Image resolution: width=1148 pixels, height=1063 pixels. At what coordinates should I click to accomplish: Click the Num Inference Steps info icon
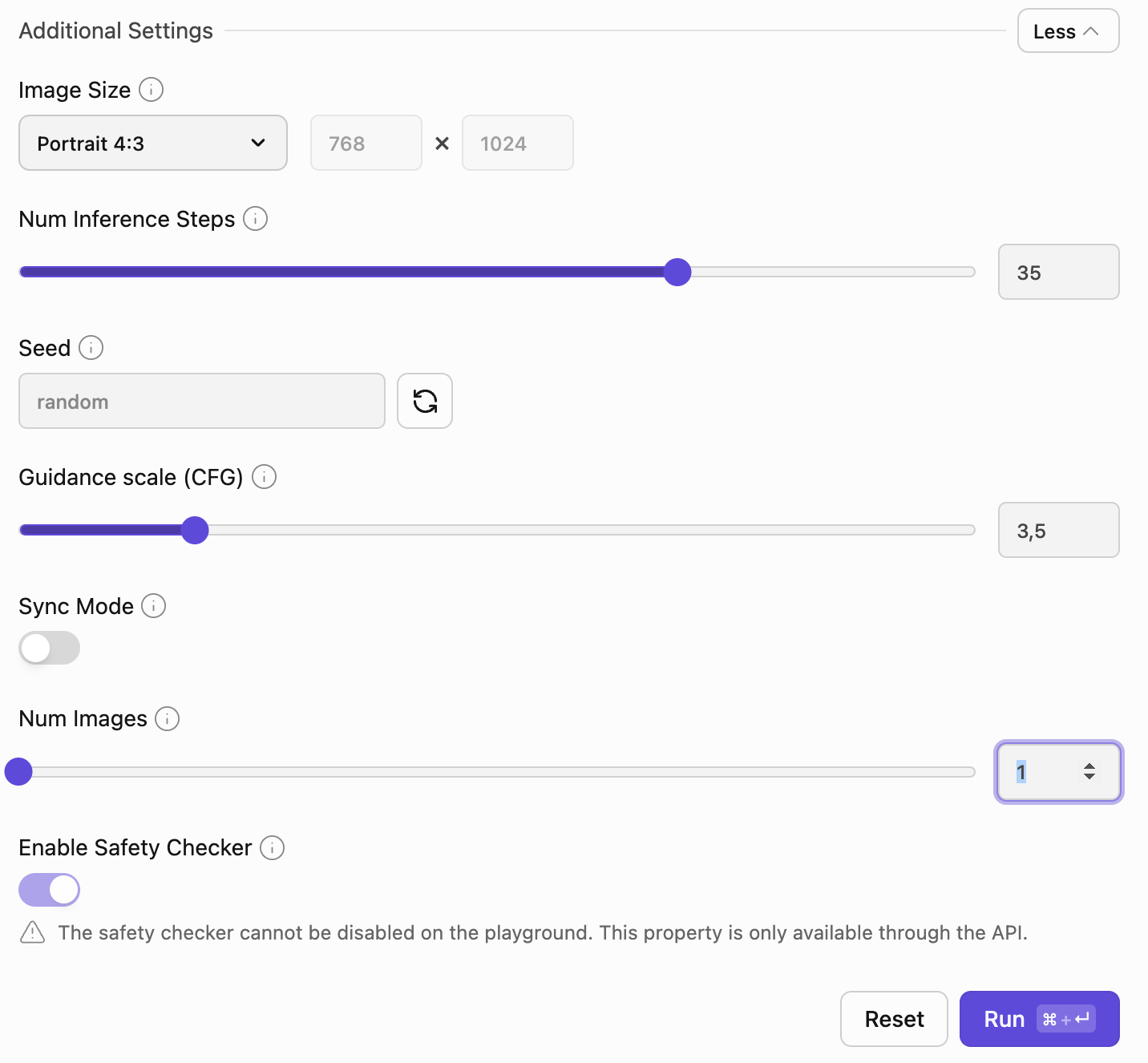[x=255, y=219]
